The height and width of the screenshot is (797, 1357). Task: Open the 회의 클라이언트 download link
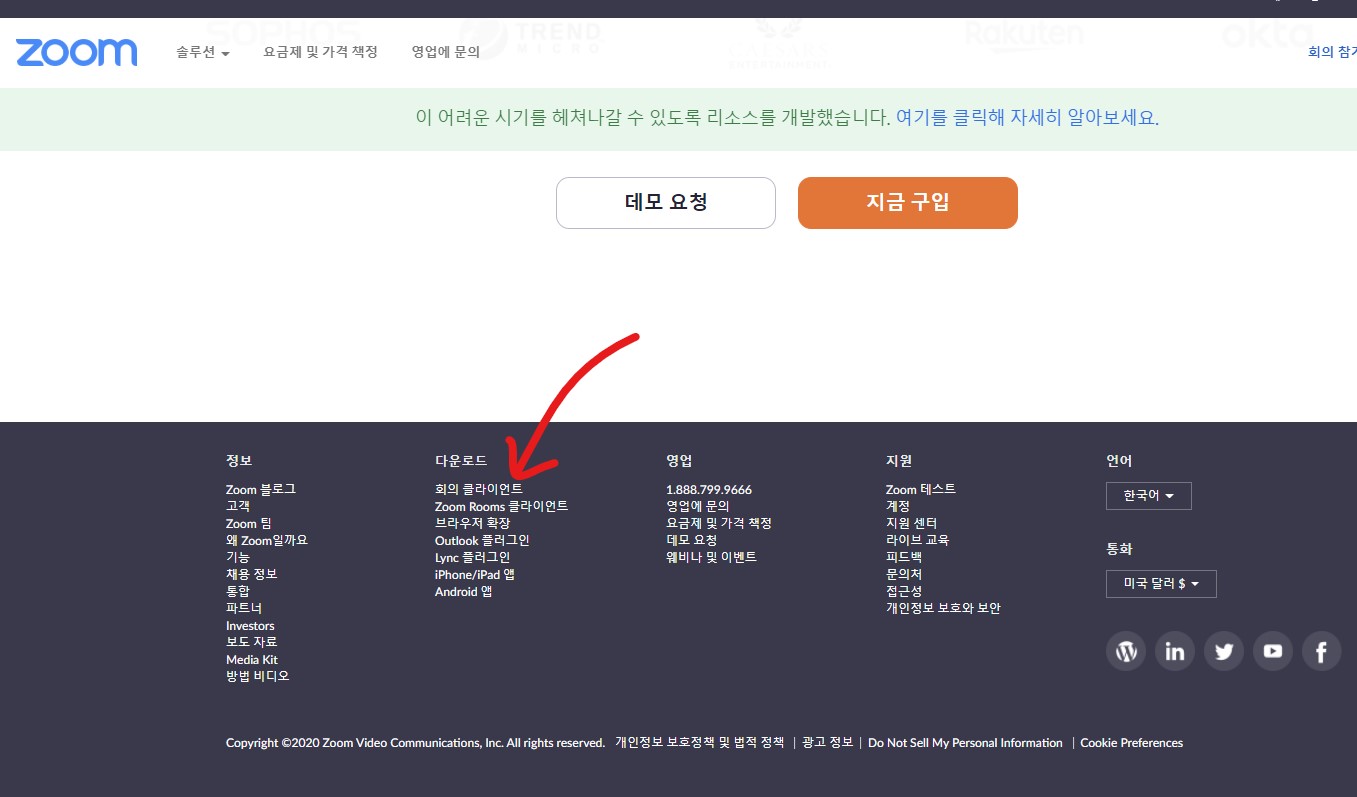pyautogui.click(x=478, y=489)
